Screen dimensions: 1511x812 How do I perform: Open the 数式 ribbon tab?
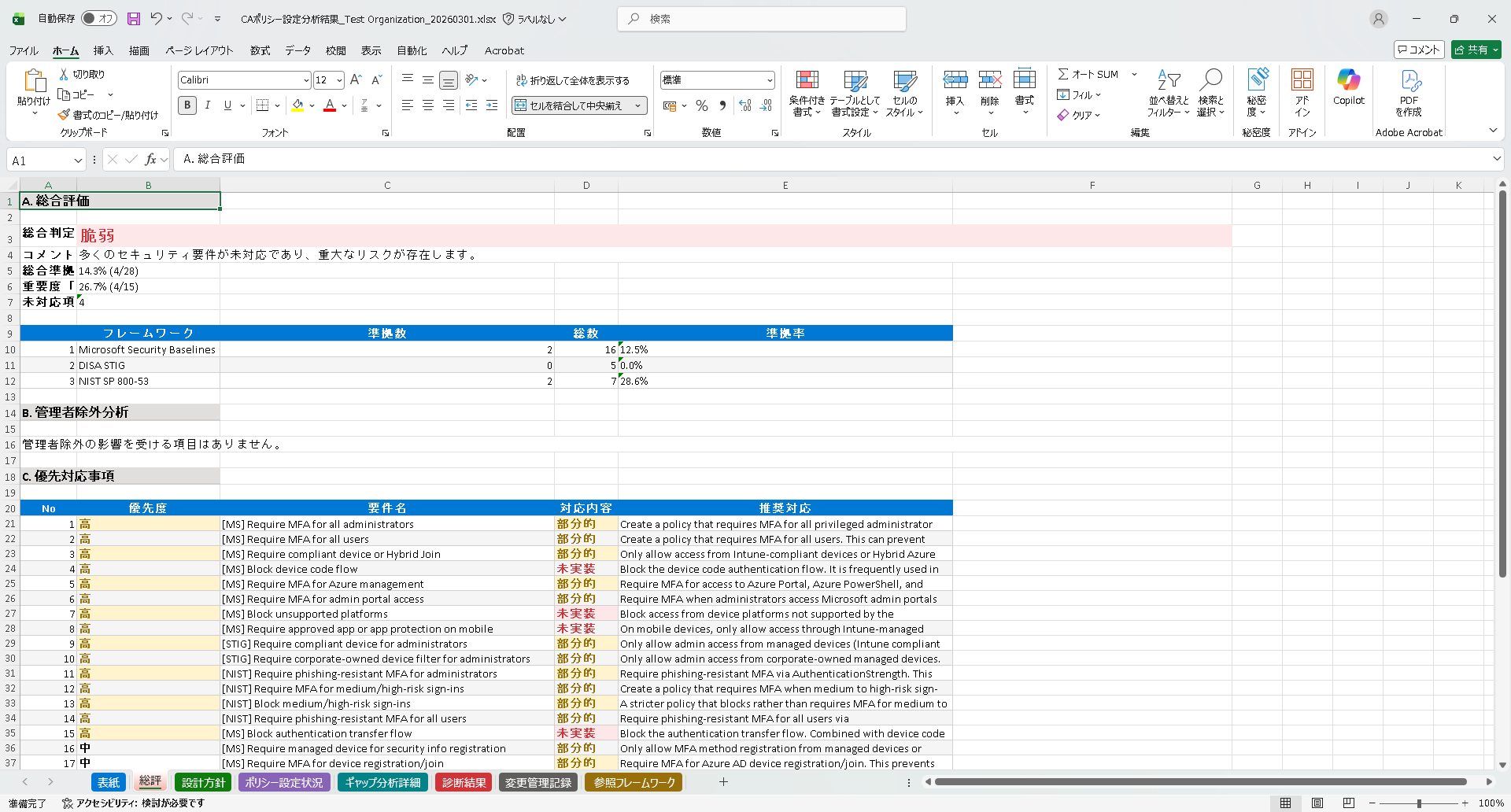pyautogui.click(x=260, y=50)
